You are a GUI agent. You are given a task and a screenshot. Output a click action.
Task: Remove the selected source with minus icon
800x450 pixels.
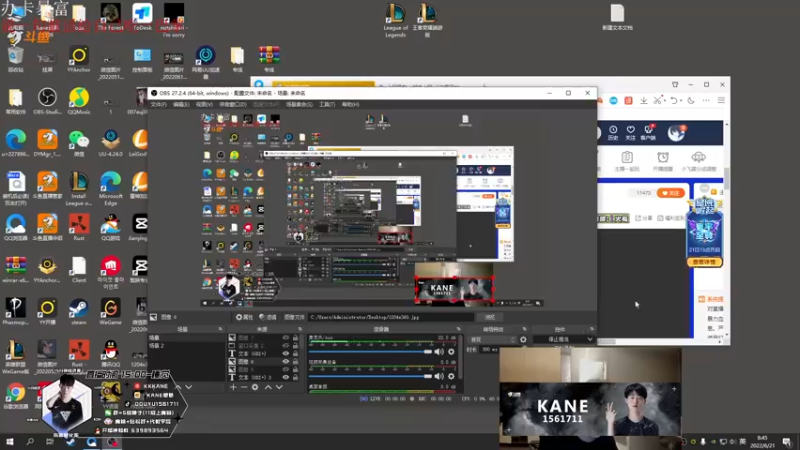(244, 387)
